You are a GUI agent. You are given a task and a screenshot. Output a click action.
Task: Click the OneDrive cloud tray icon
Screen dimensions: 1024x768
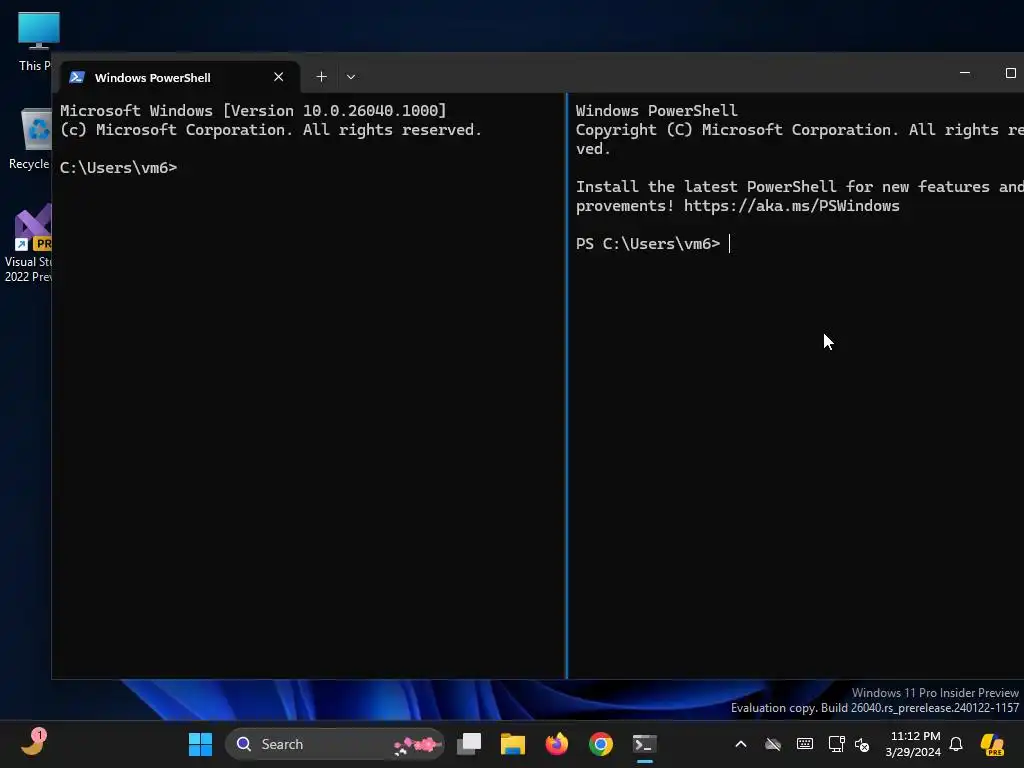pos(773,744)
